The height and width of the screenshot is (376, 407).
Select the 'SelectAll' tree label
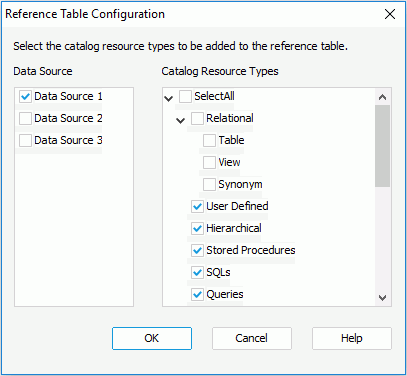214,96
